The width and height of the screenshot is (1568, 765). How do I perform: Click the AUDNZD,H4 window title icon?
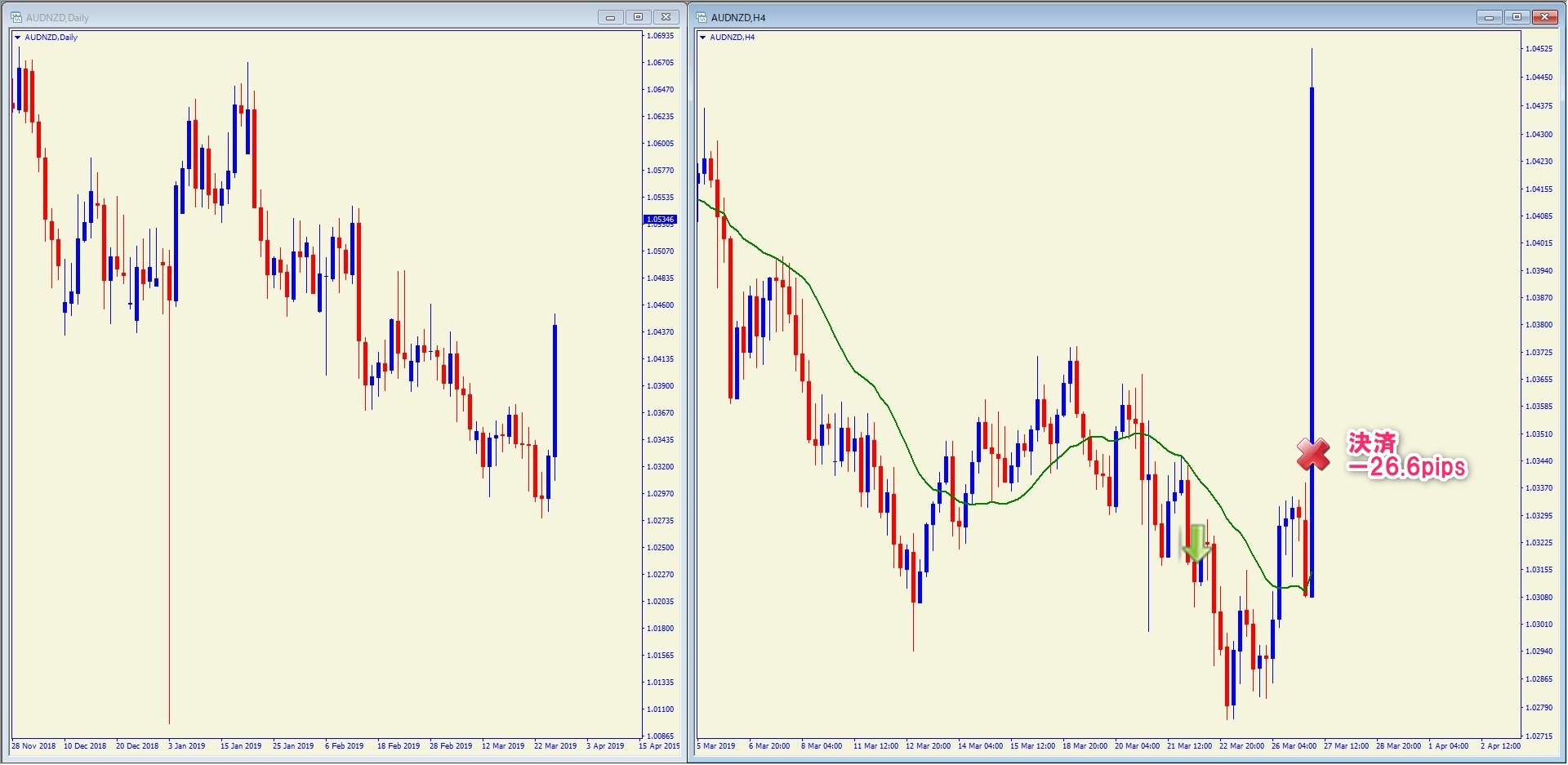point(702,17)
